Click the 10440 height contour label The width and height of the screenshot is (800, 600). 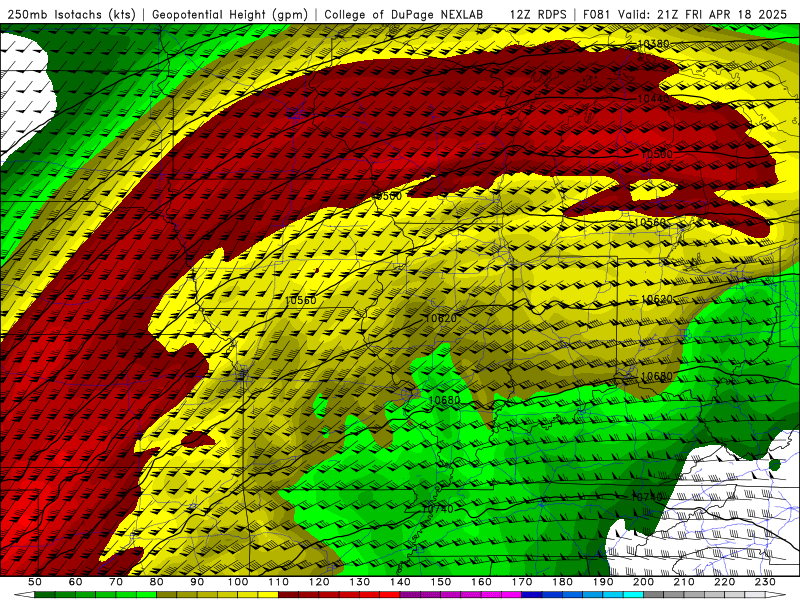(654, 98)
